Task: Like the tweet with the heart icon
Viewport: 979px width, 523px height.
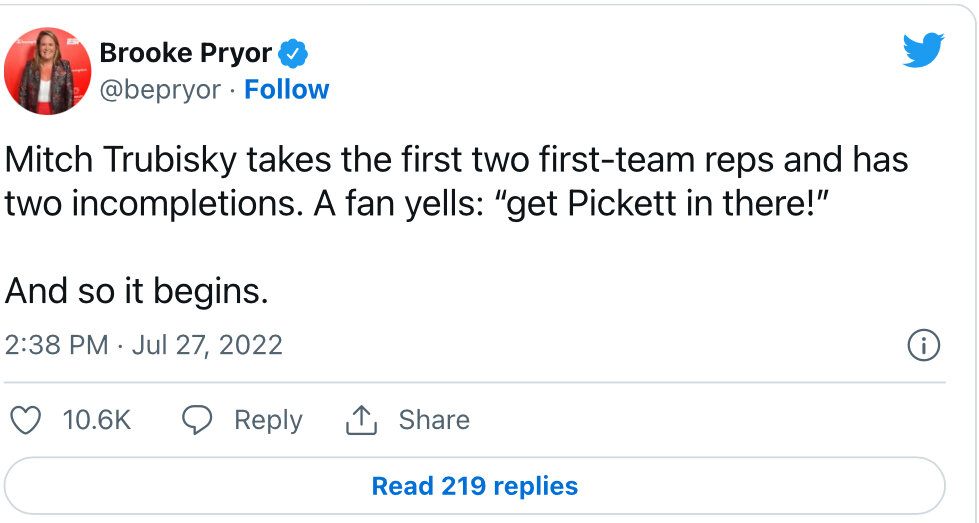Action: click(x=26, y=420)
